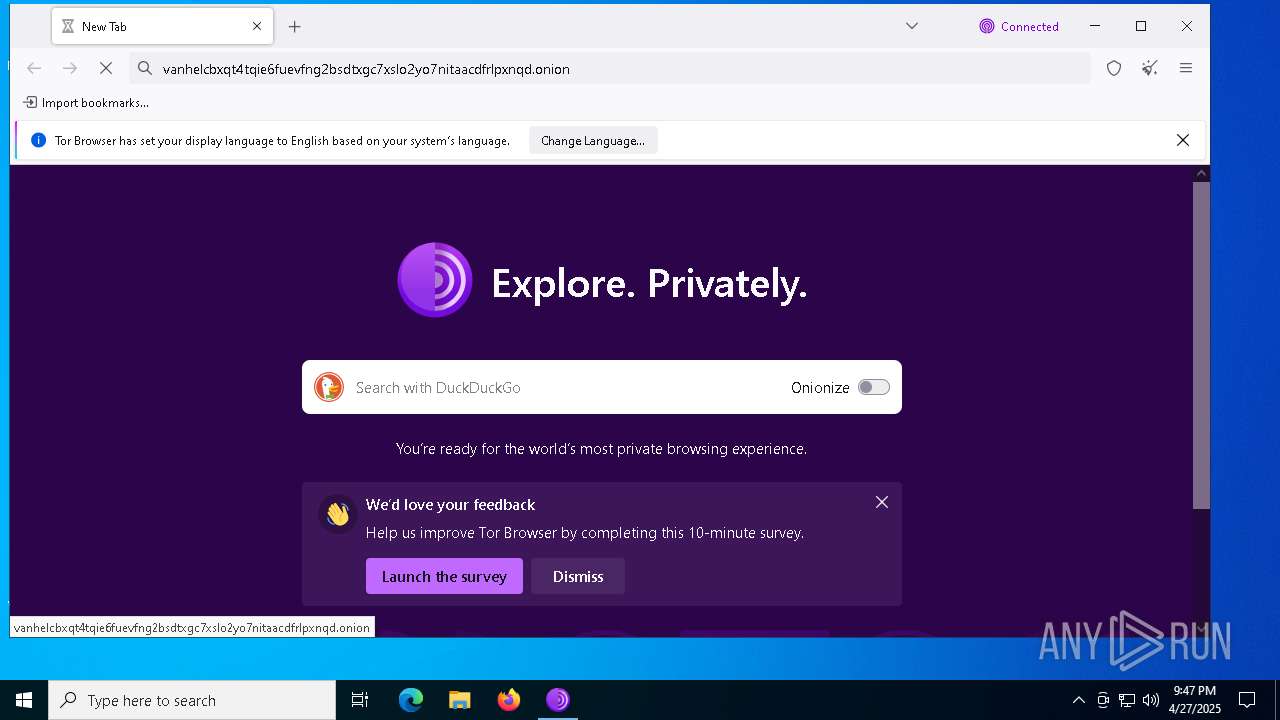Dismiss the language notification bar
This screenshot has height=720, width=1280.
1183,140
